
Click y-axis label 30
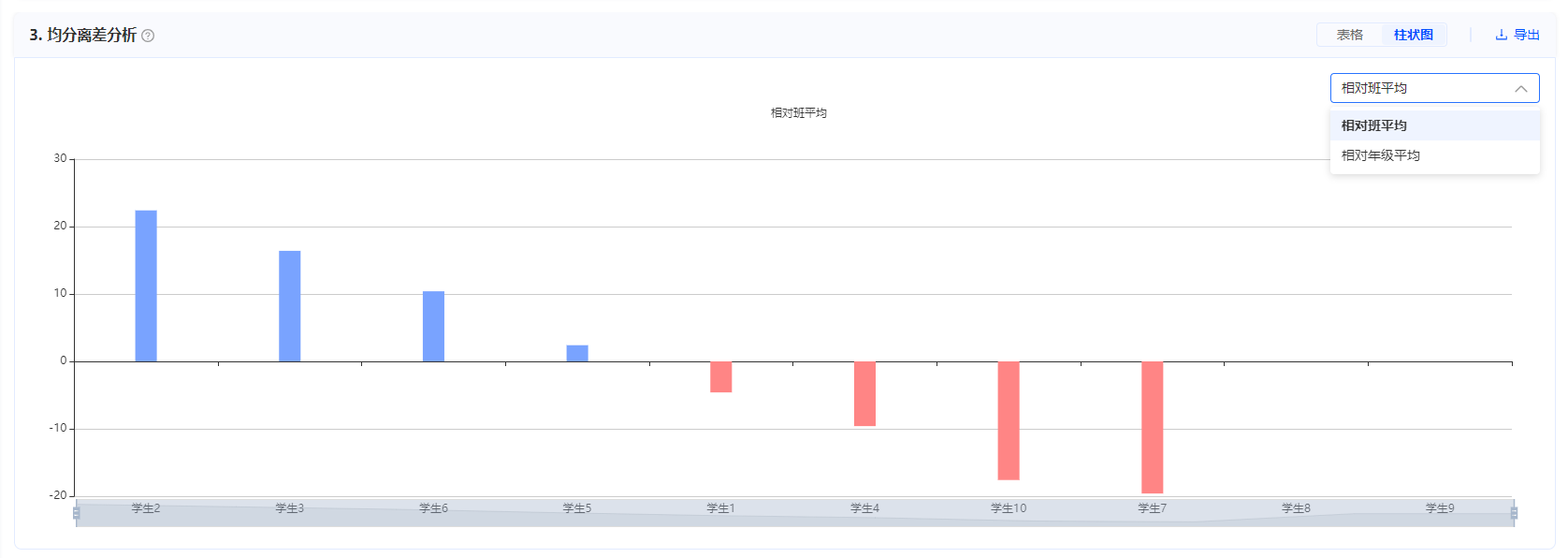coord(60,158)
